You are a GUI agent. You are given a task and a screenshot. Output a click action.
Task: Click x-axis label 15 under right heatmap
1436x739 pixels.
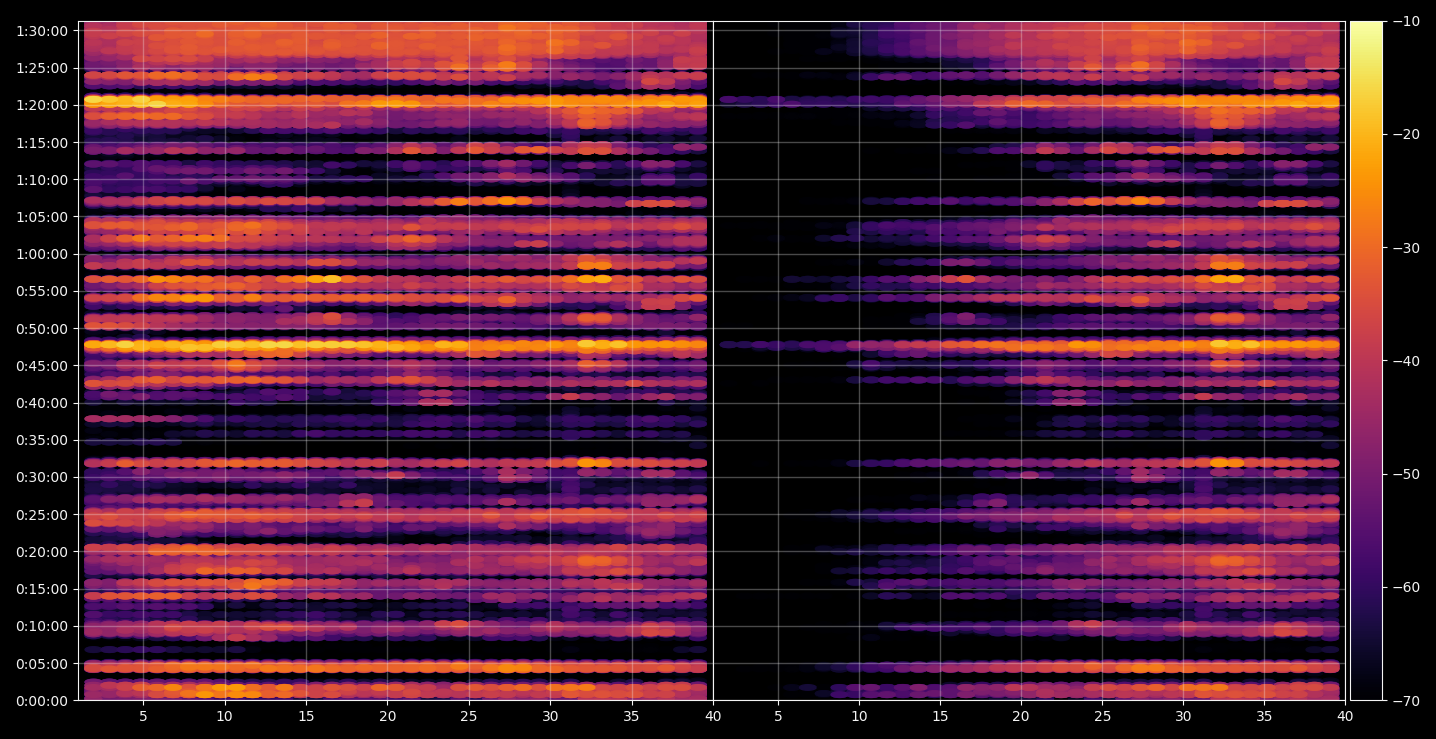pos(939,716)
